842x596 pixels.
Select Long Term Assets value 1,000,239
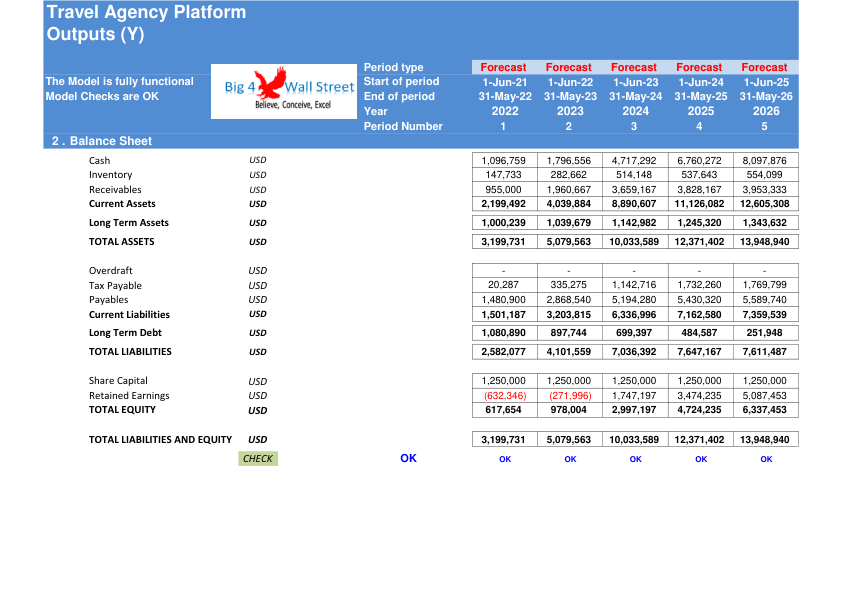[504, 223]
